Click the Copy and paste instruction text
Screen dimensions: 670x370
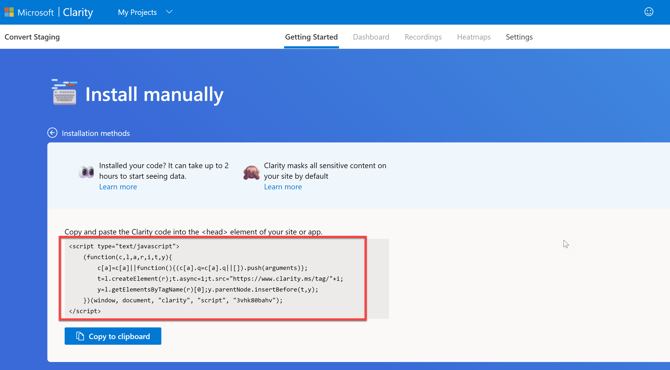193,232
